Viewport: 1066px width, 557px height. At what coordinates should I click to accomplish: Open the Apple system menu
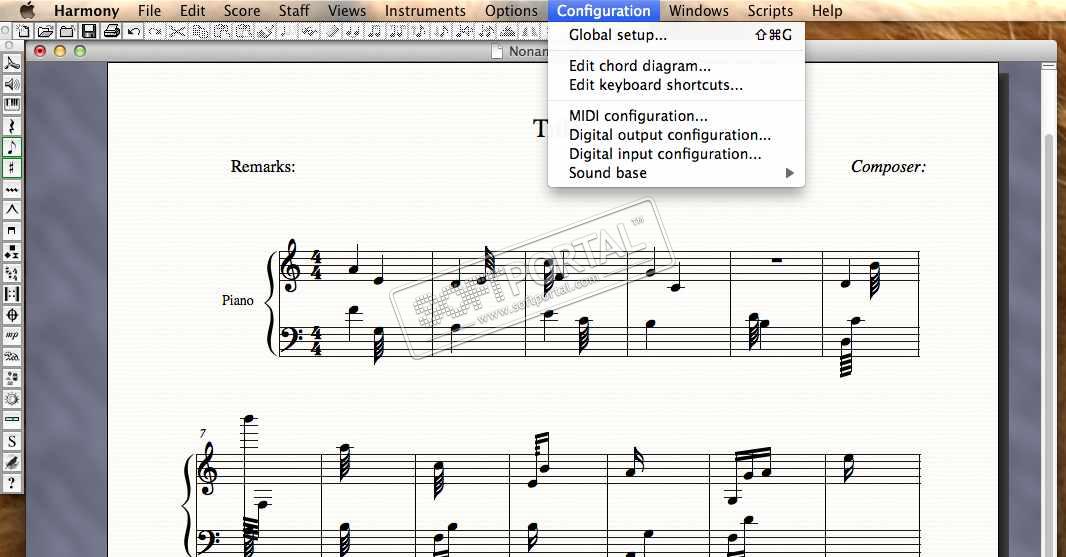click(27, 11)
